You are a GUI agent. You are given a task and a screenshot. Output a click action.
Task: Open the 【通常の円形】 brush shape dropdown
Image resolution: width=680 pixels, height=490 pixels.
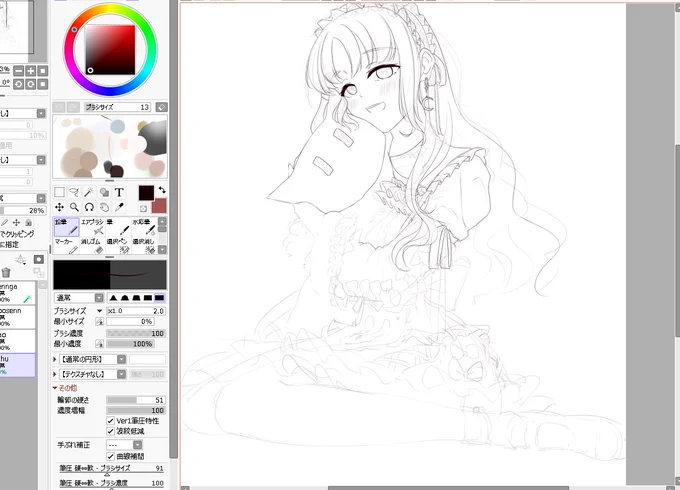tap(92, 359)
